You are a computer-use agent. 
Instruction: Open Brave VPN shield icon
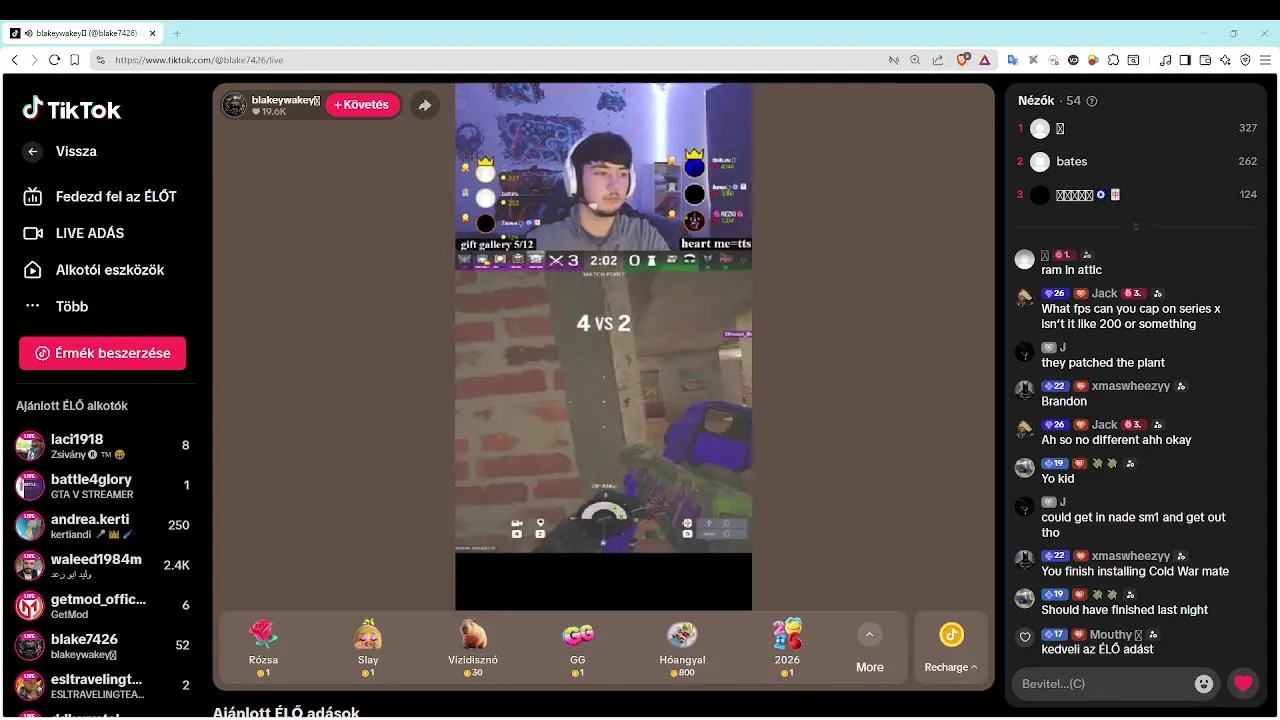1245,60
